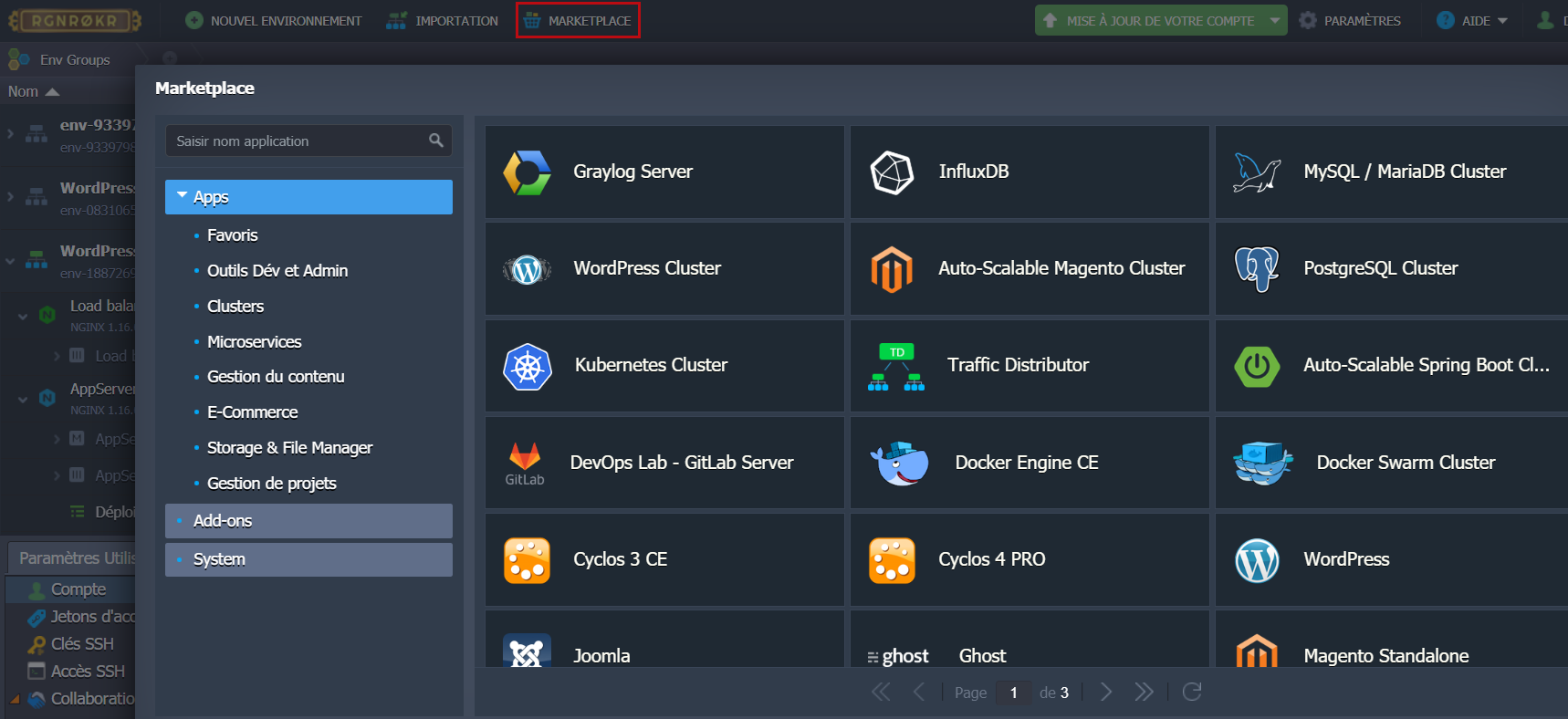Viewport: 1568px width, 719px height.
Task: Click the Graylog Server app icon
Action: click(x=527, y=172)
